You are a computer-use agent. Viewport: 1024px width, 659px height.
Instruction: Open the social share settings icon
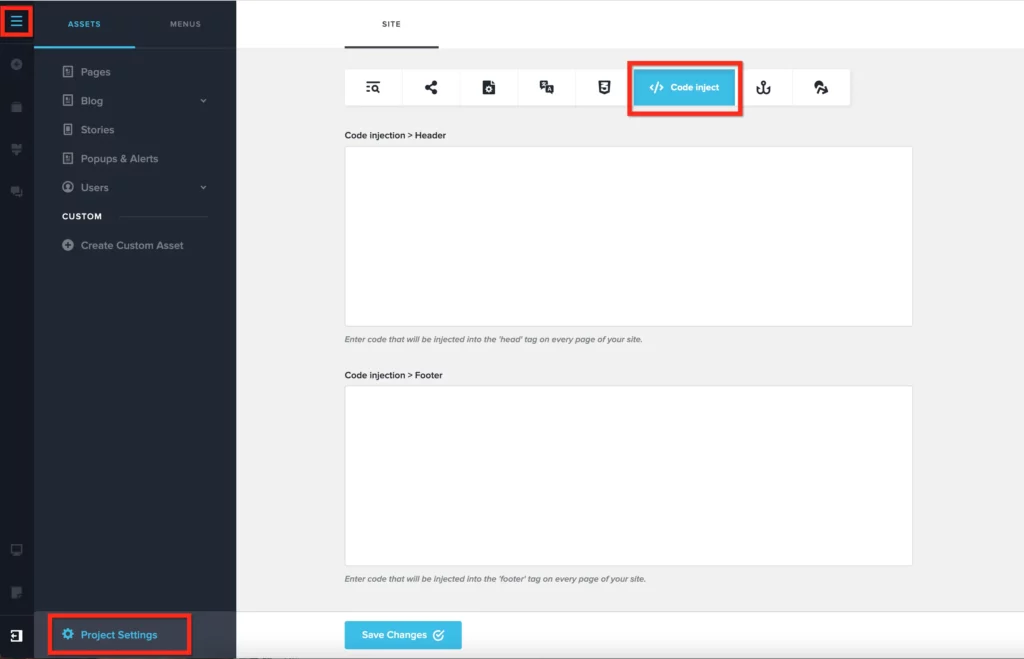tap(431, 88)
